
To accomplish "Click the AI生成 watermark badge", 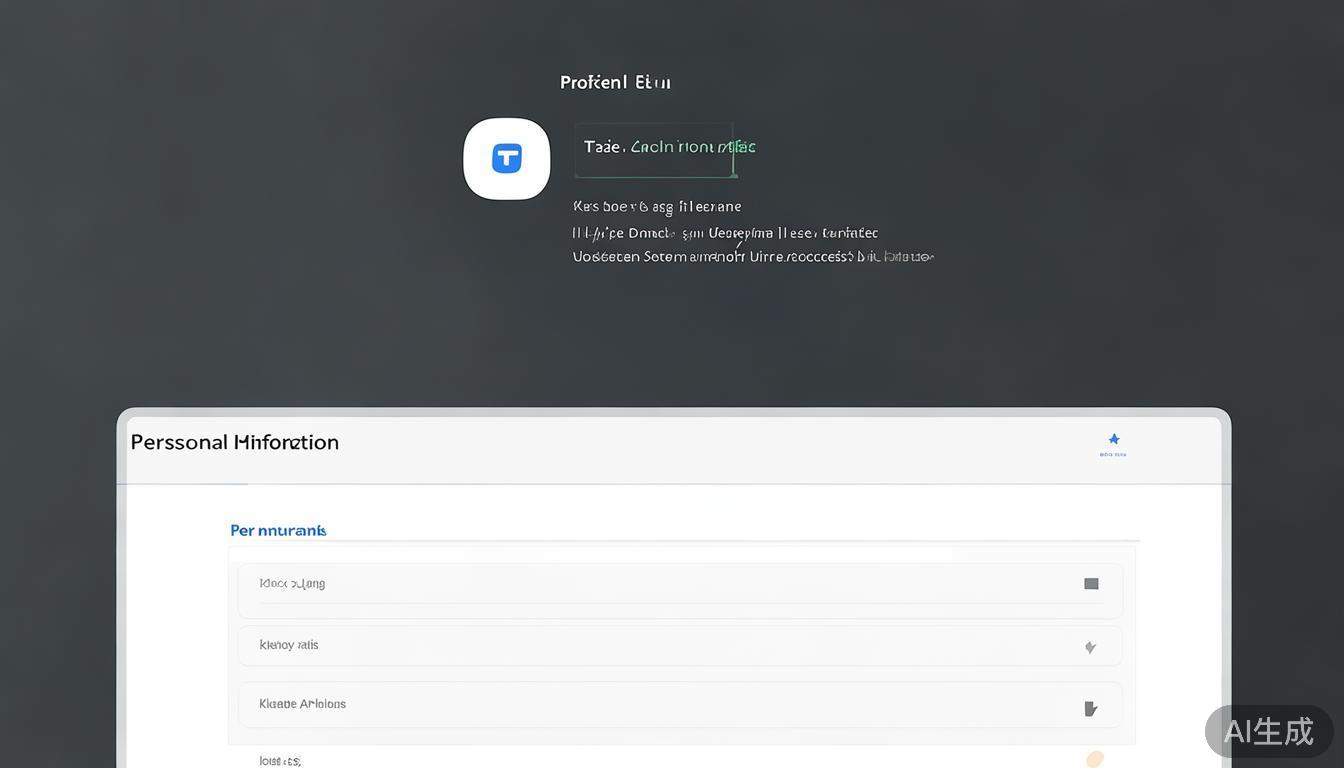I will coord(1268,731).
